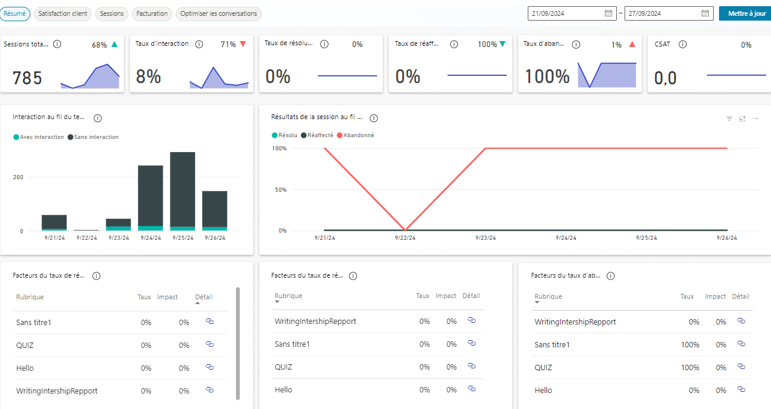
Task: Show info for Taux de résolution card
Action: coord(325,44)
